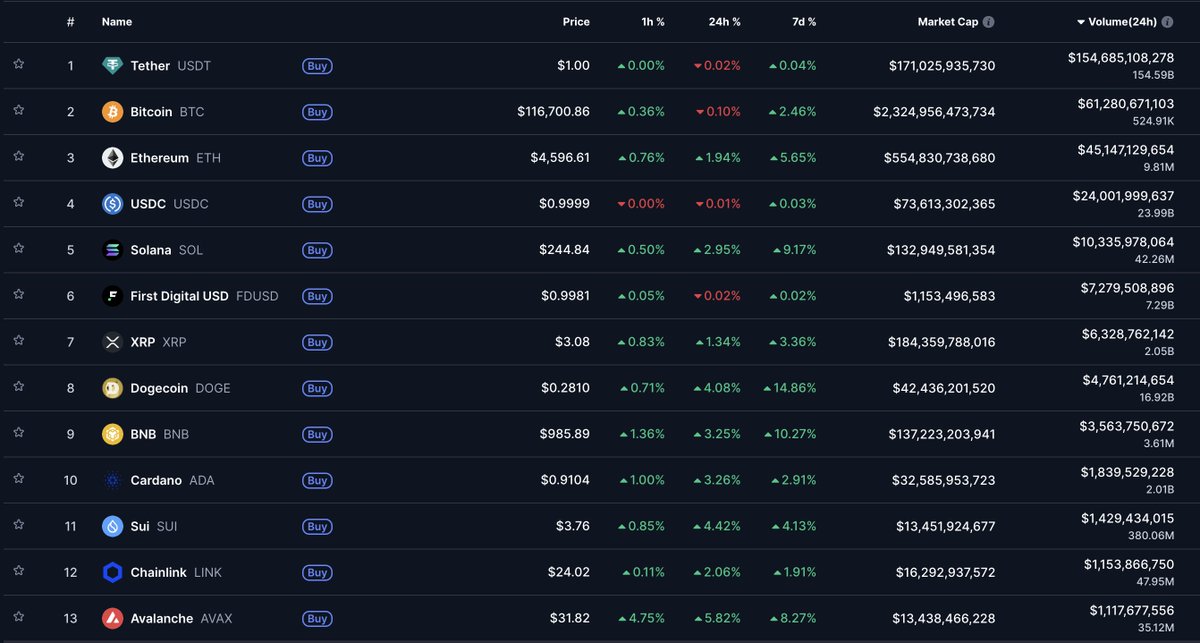Open the Avalanche AVAX coin page link
The width and height of the screenshot is (1200, 643).
click(167, 618)
